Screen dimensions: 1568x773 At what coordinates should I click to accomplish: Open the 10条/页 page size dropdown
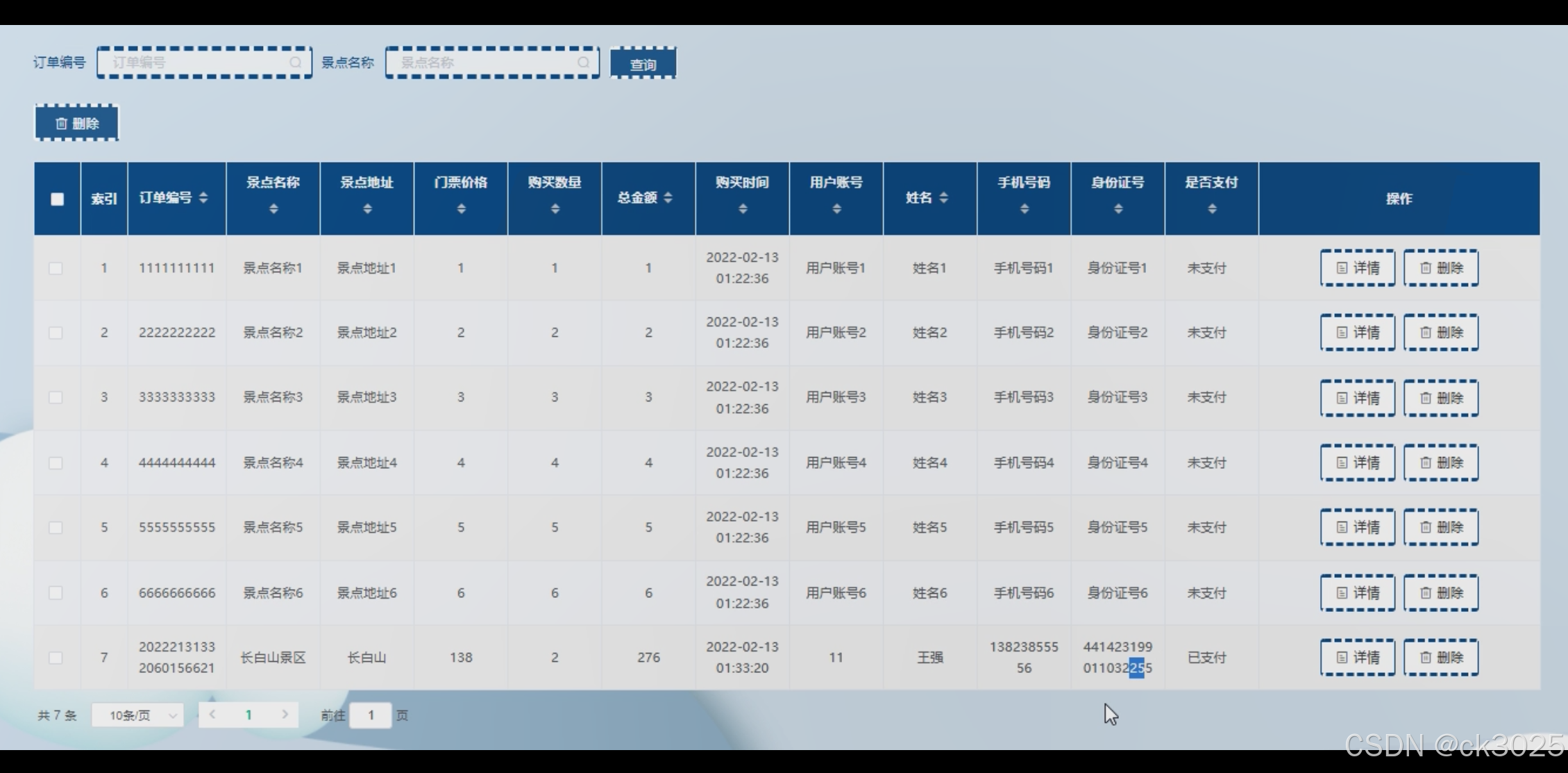point(137,715)
